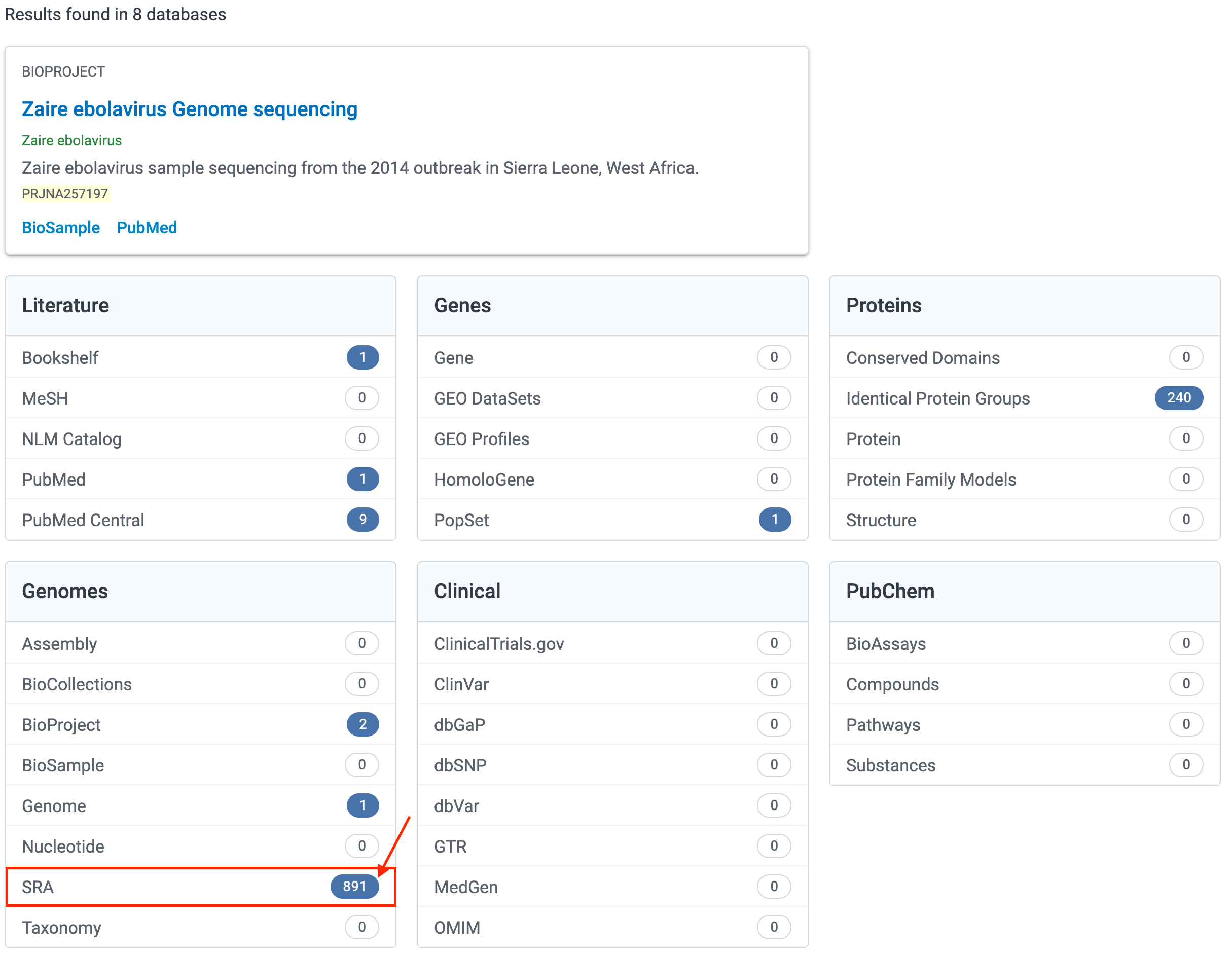Image resolution: width=1232 pixels, height=956 pixels.
Task: Click the PubMed count badge in Literature
Action: [362, 479]
